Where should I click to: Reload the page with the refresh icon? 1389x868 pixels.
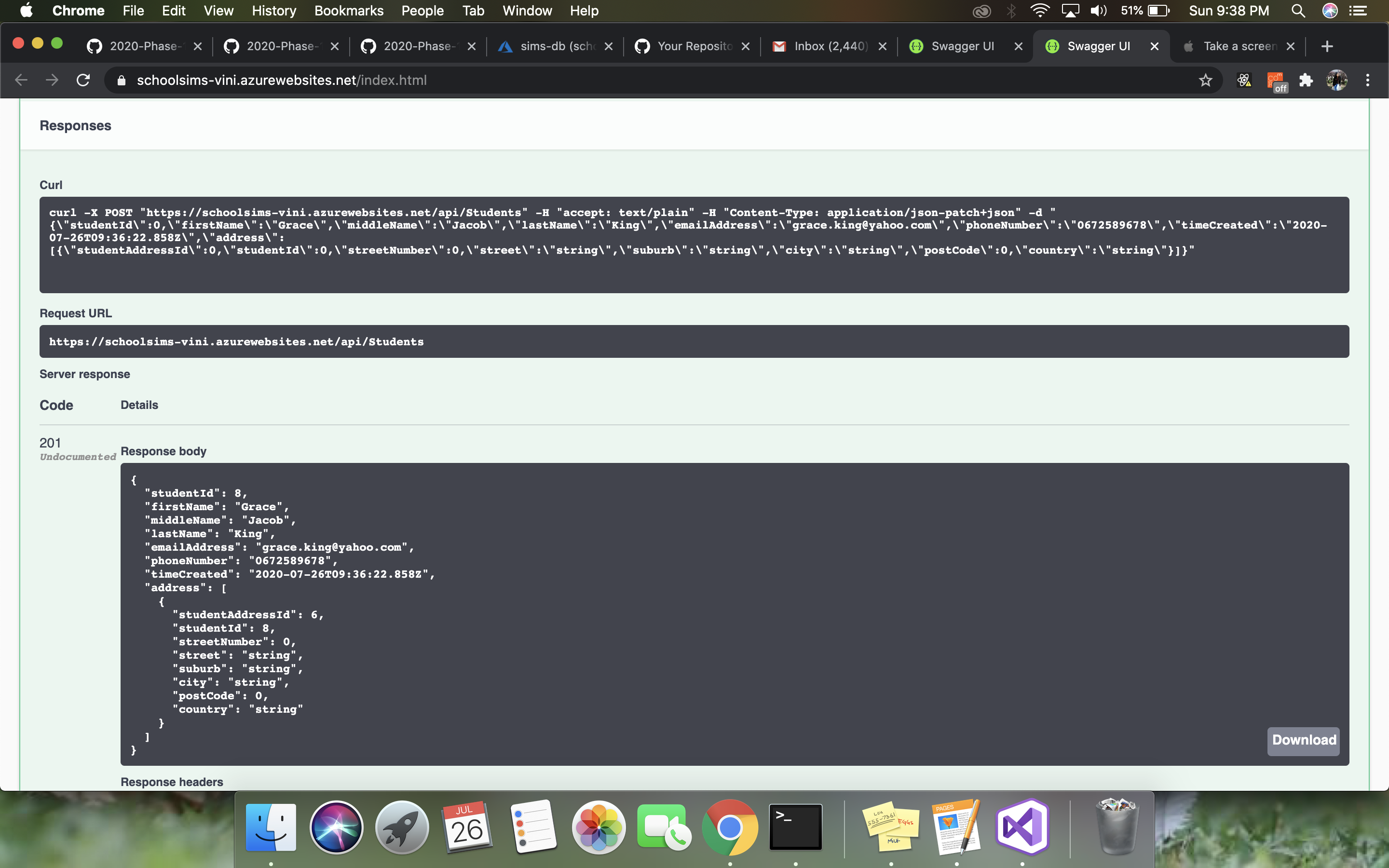tap(83, 81)
